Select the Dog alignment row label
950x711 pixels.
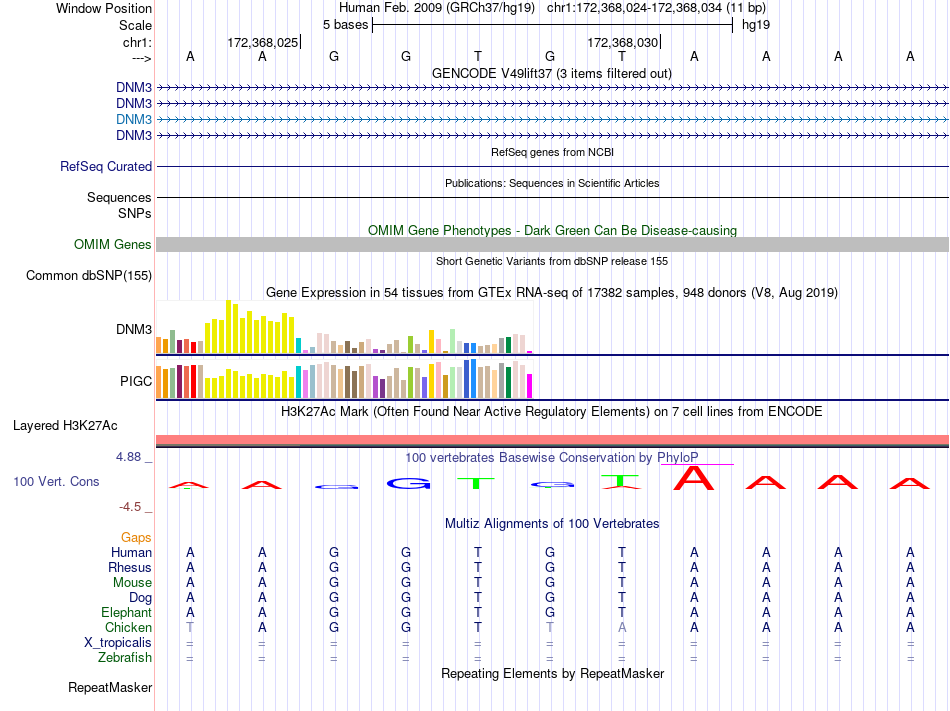pos(140,598)
